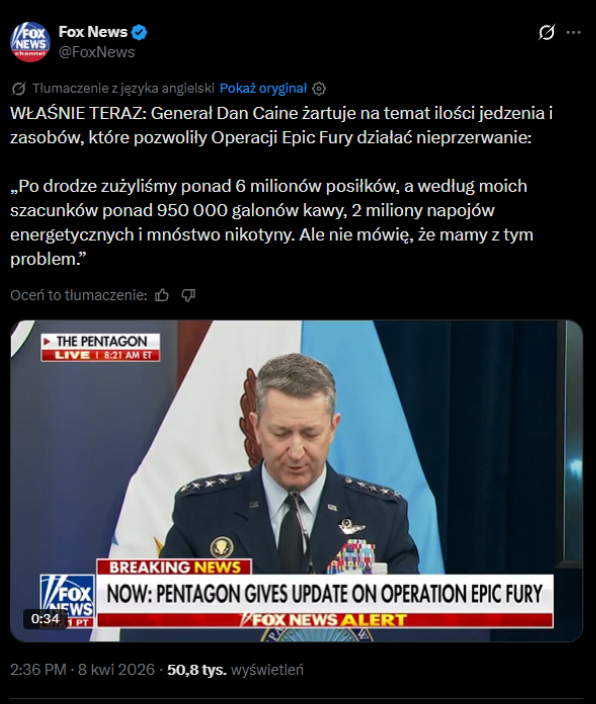Open translation settings gear icon
The width and height of the screenshot is (596, 704).
pyautogui.click(x=319, y=89)
